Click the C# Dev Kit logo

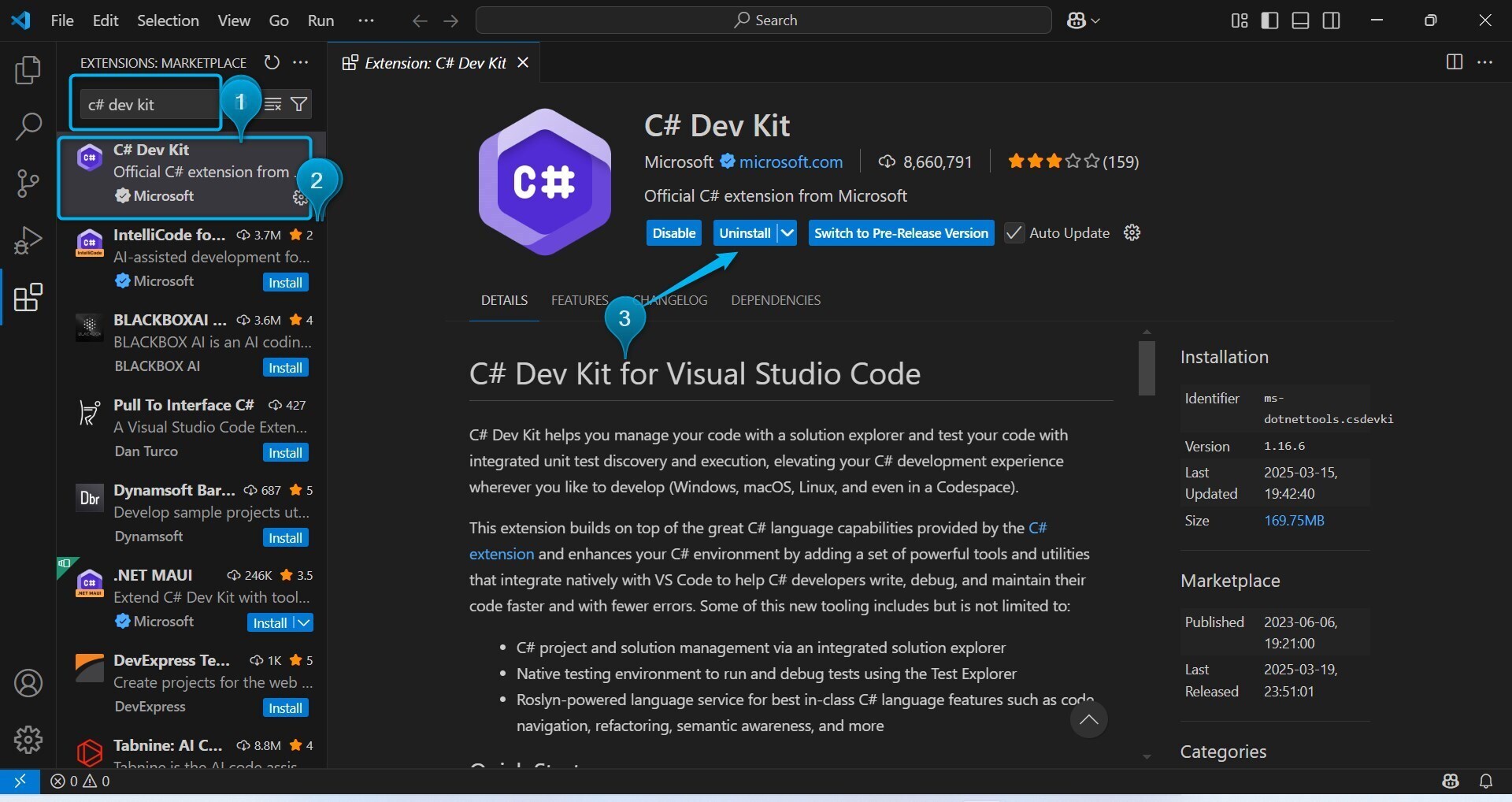pos(545,182)
